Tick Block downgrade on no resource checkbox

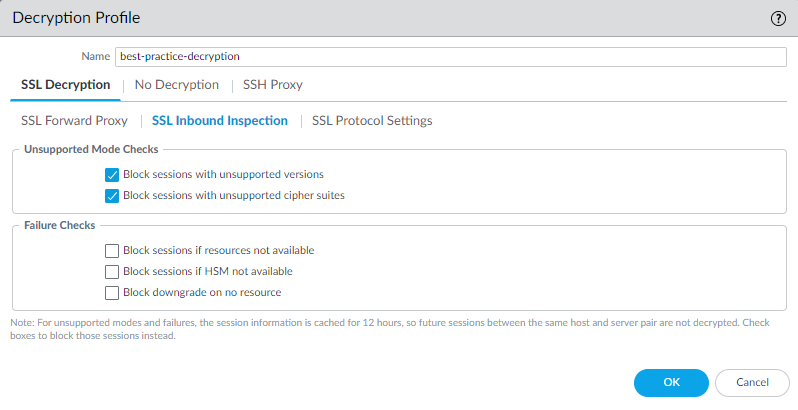pos(112,292)
